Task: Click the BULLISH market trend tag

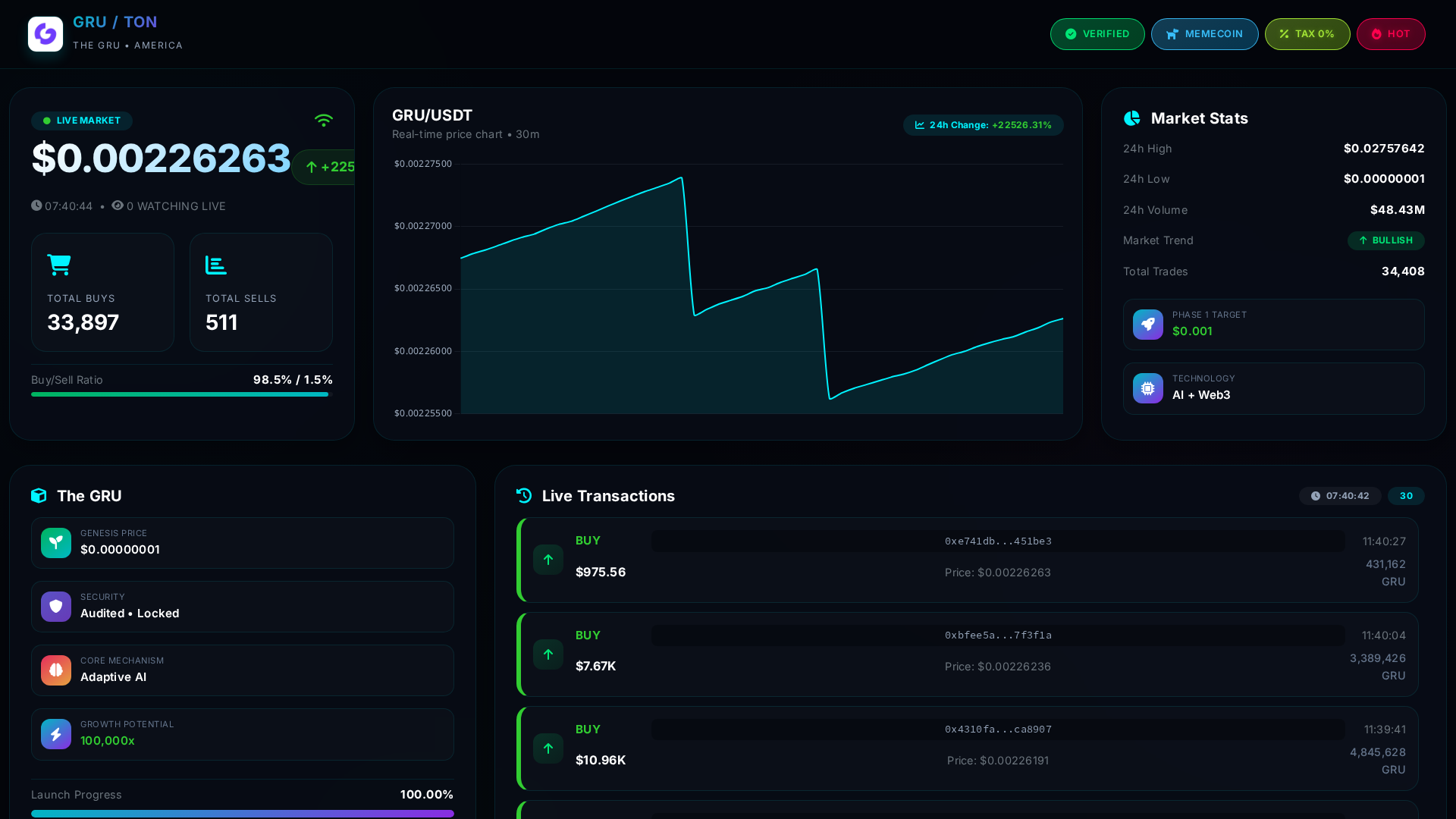Action: click(x=1386, y=240)
